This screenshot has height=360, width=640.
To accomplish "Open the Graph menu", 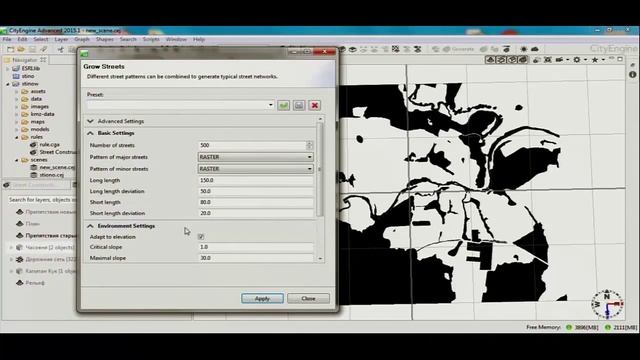I will coord(82,40).
